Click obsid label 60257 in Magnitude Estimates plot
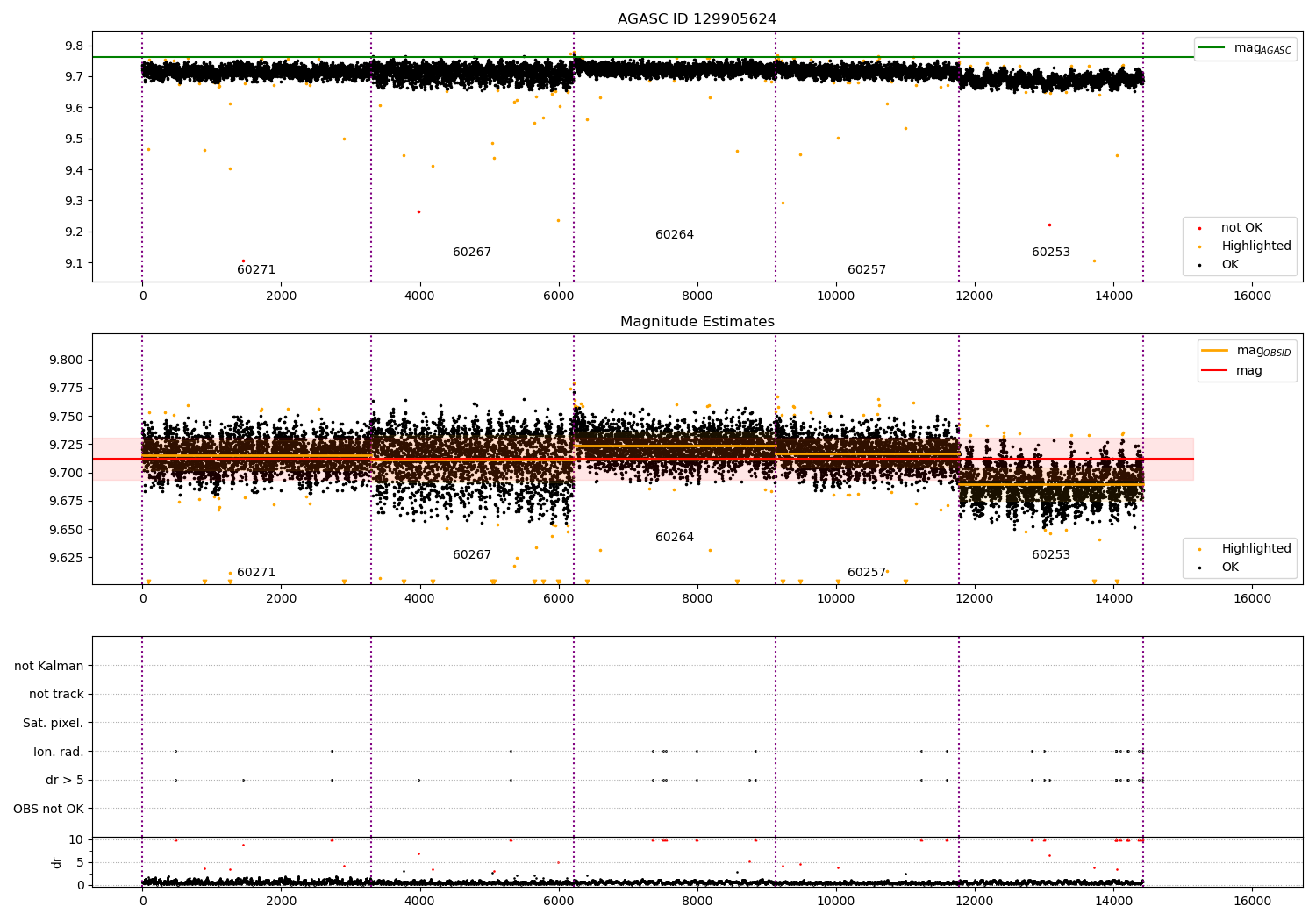The width and height of the screenshot is (1316, 921). click(x=867, y=573)
